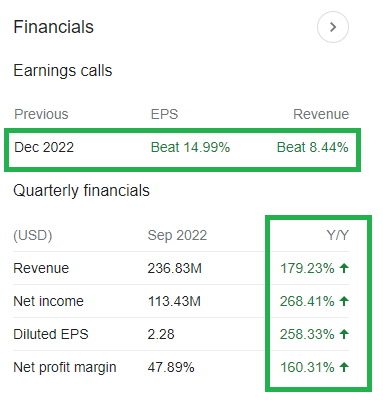Select the Beat 14.99% EPS result
This screenshot has height=400, width=383.
coord(190,147)
